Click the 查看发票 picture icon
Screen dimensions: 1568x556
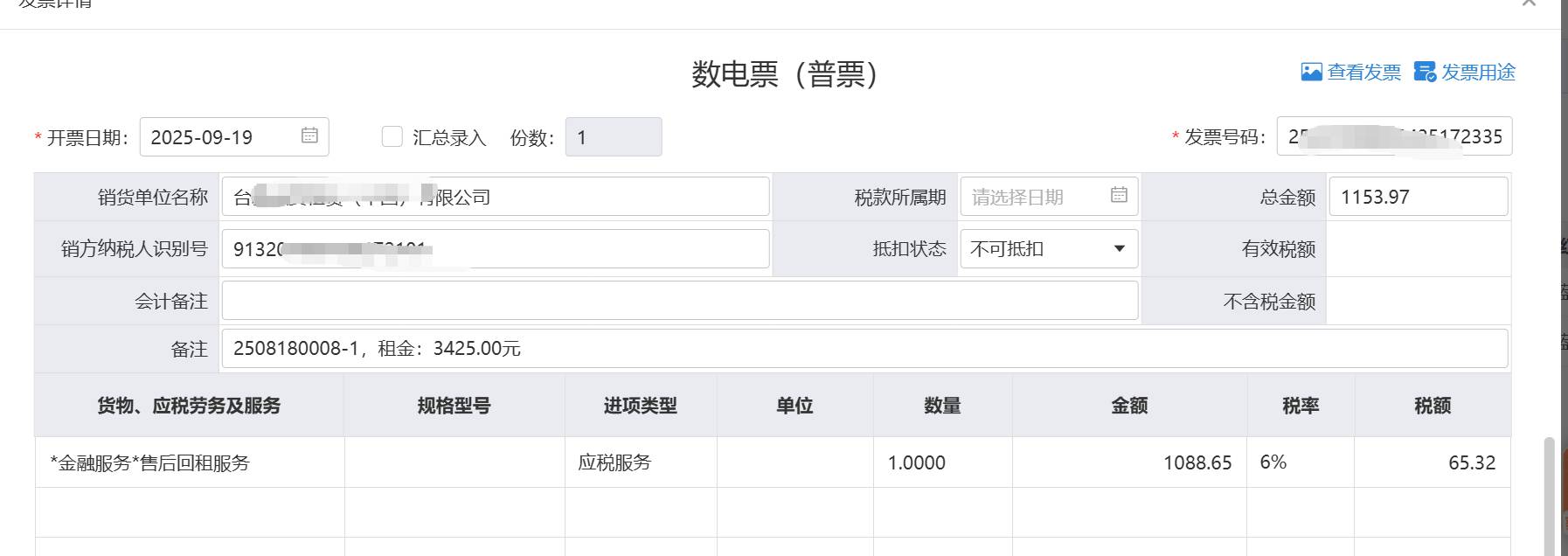point(1311,73)
